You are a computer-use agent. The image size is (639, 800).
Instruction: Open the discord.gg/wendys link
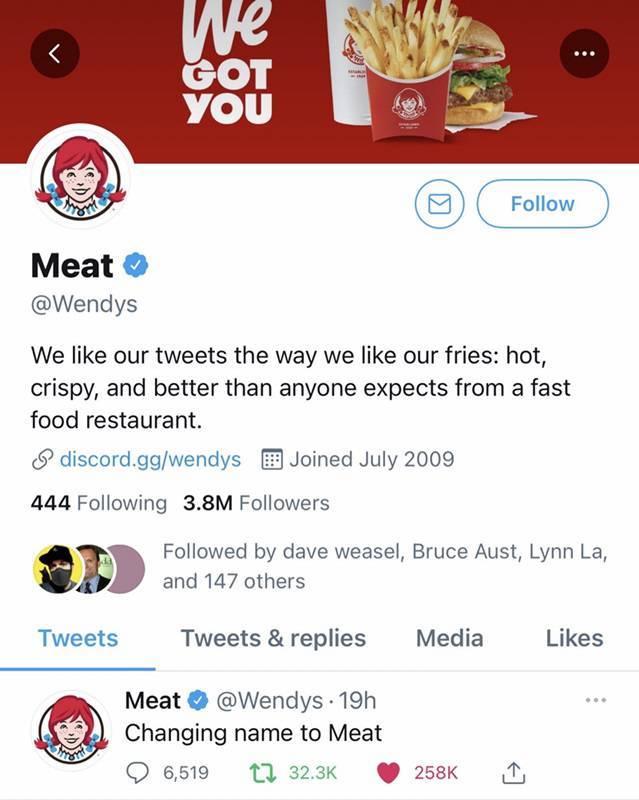(x=150, y=459)
